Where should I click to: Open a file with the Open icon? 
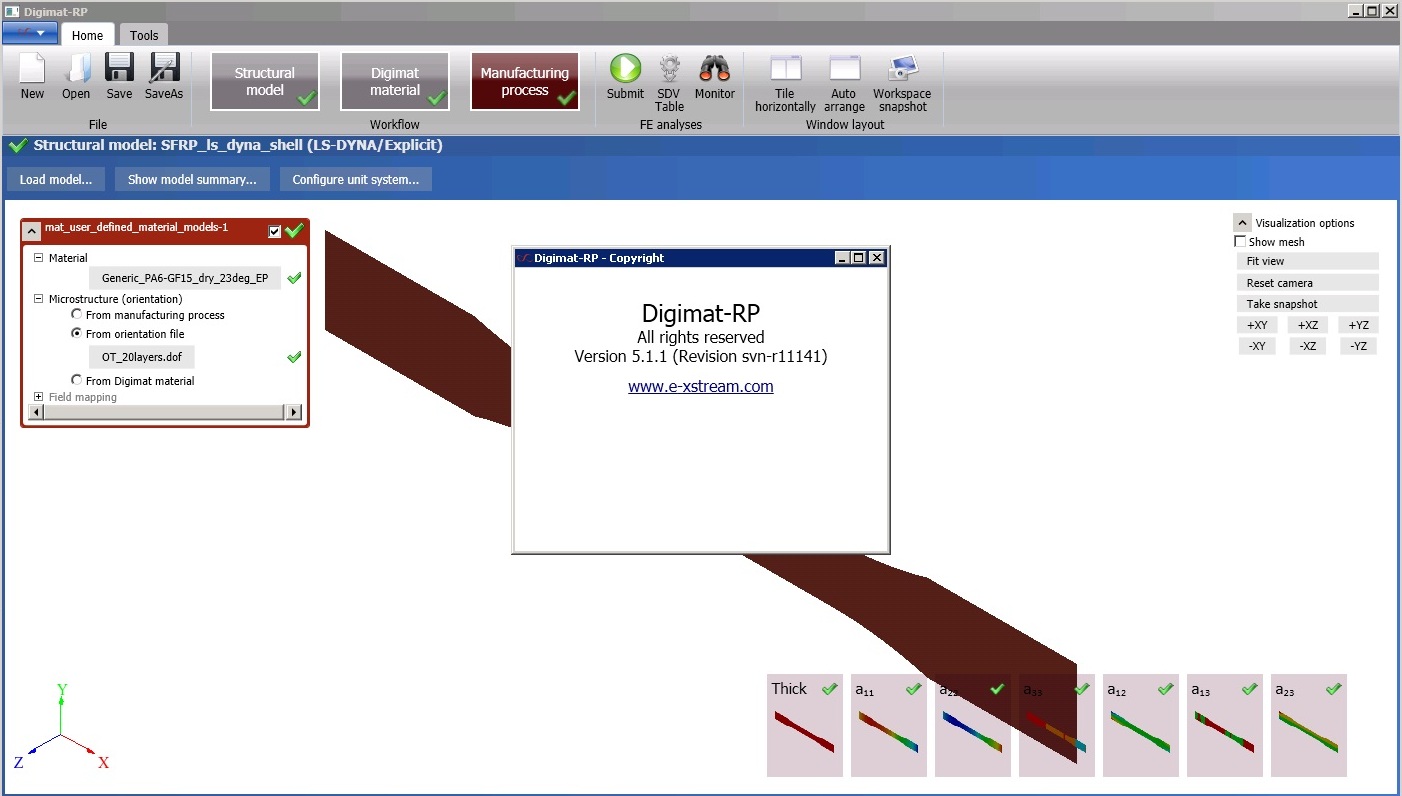coord(76,77)
